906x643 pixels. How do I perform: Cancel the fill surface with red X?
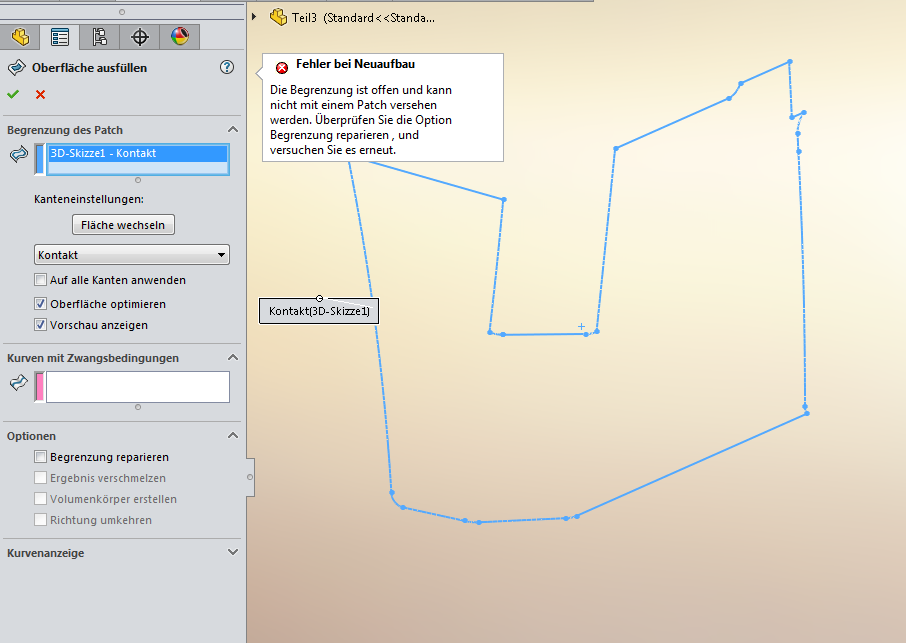tap(40, 94)
